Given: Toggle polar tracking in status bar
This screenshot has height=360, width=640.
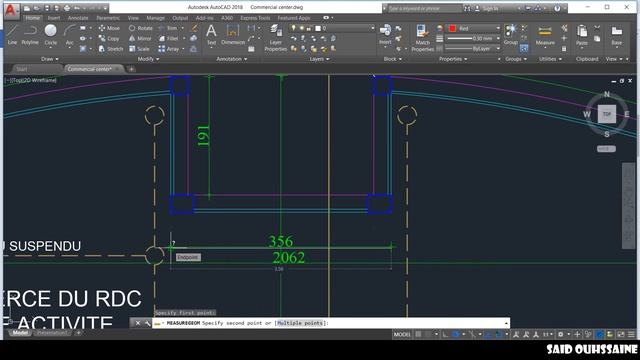Looking at the screenshot, I should click(456, 334).
